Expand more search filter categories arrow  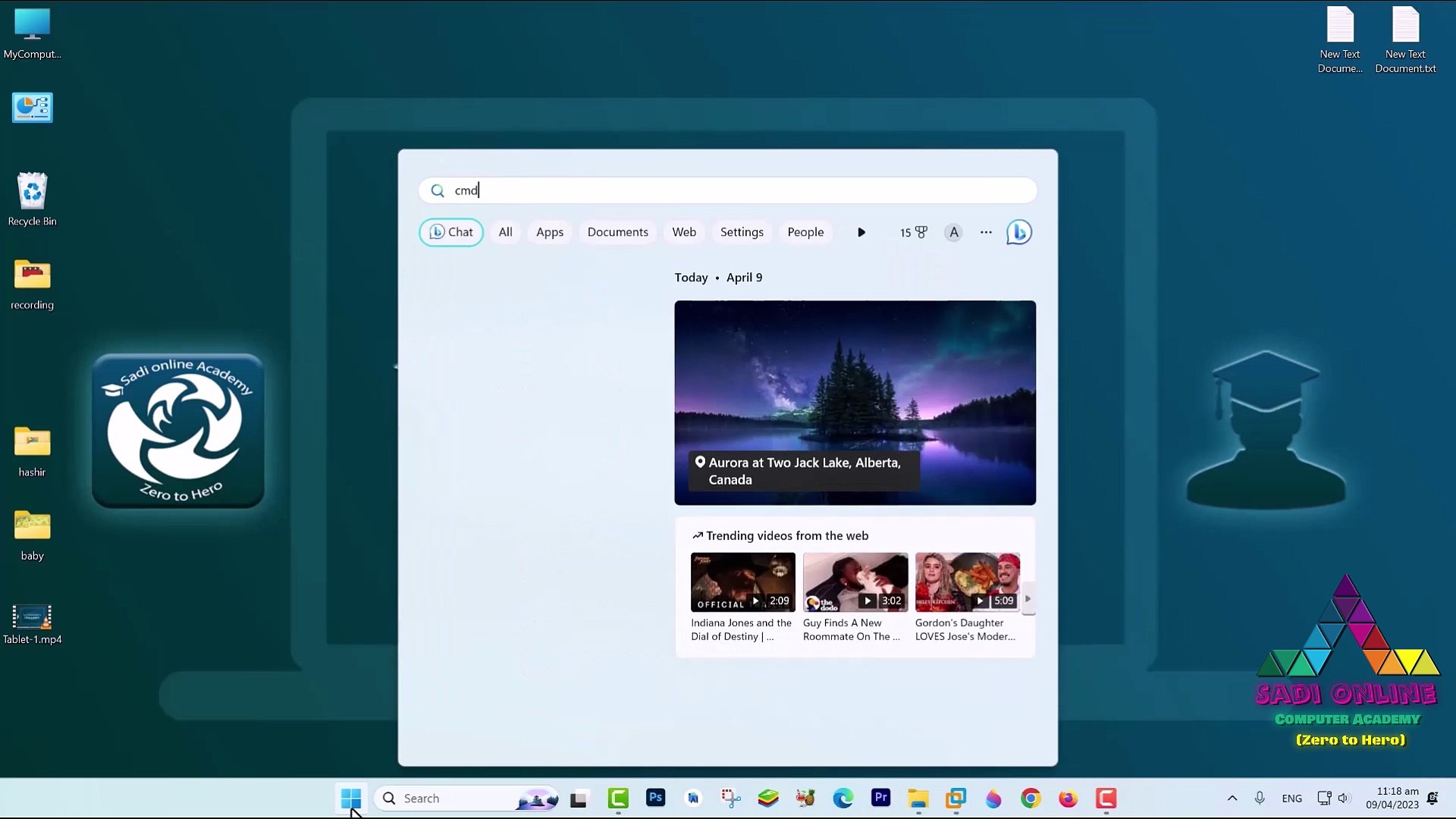pos(861,232)
